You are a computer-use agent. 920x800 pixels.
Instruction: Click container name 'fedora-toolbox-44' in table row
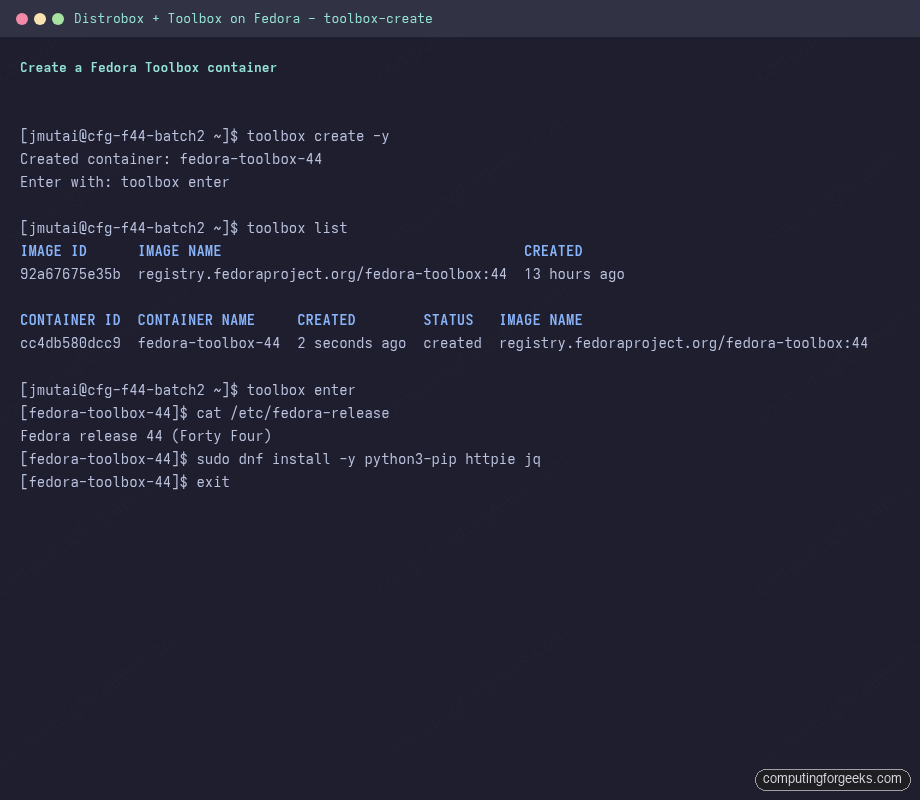pos(209,343)
